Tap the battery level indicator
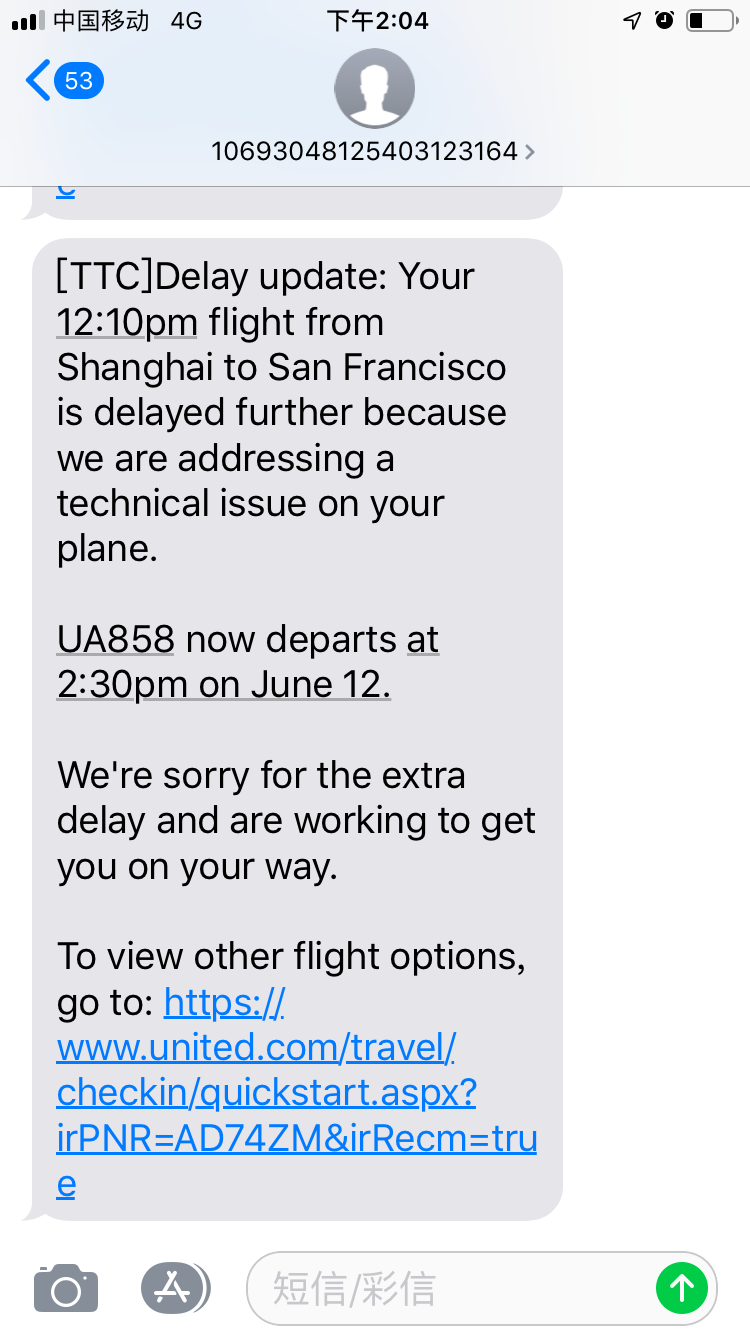Viewport: 750px width, 1334px height. coord(711,21)
